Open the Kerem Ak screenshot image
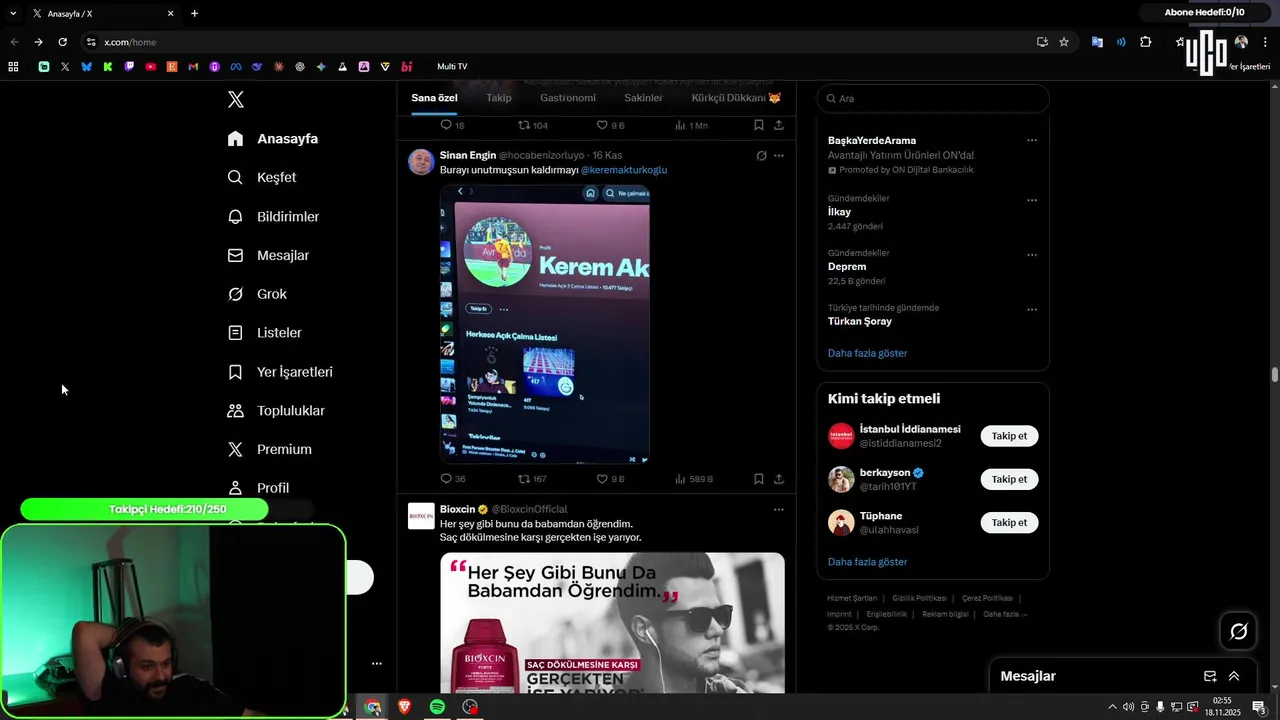1280x720 pixels. [x=545, y=324]
